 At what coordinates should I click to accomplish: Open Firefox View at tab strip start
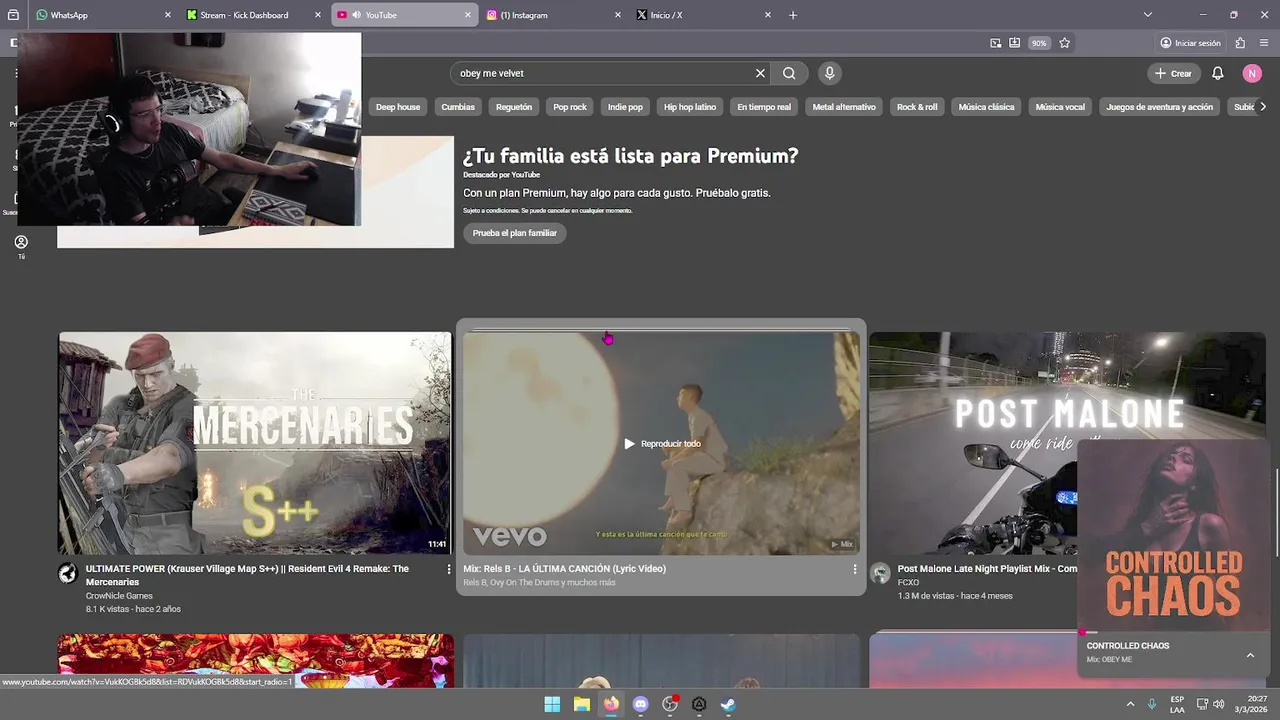point(13,15)
